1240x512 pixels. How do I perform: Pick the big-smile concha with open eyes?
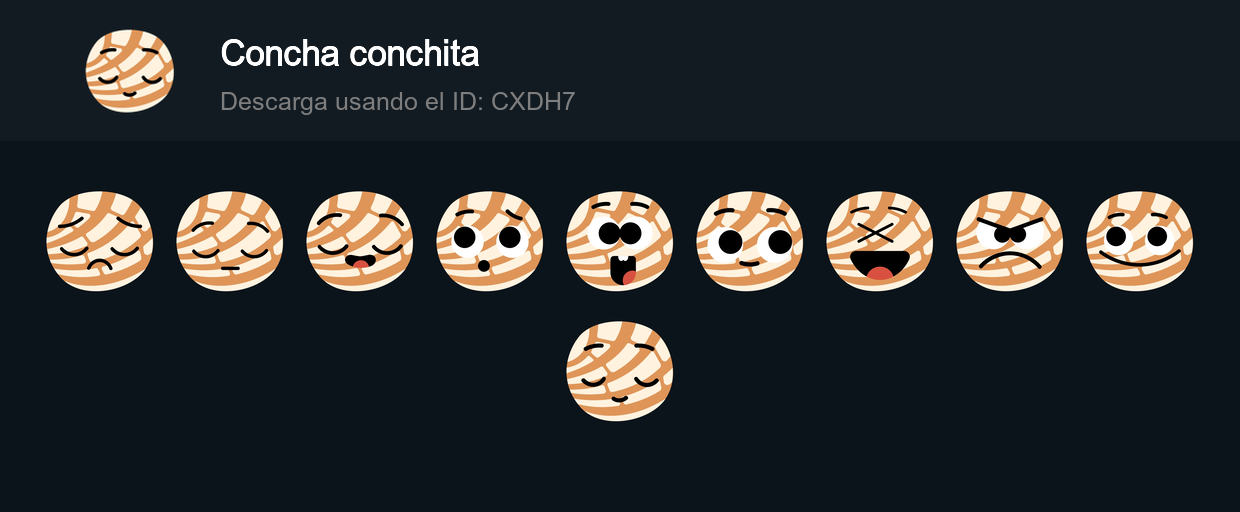(x=1140, y=241)
